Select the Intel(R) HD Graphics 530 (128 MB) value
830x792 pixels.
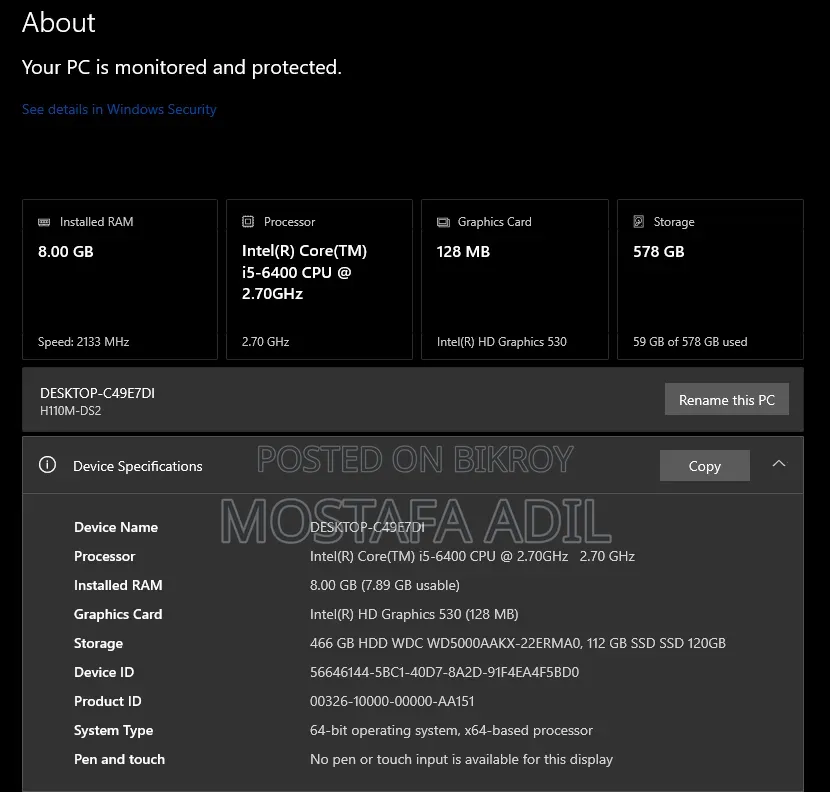pos(414,614)
